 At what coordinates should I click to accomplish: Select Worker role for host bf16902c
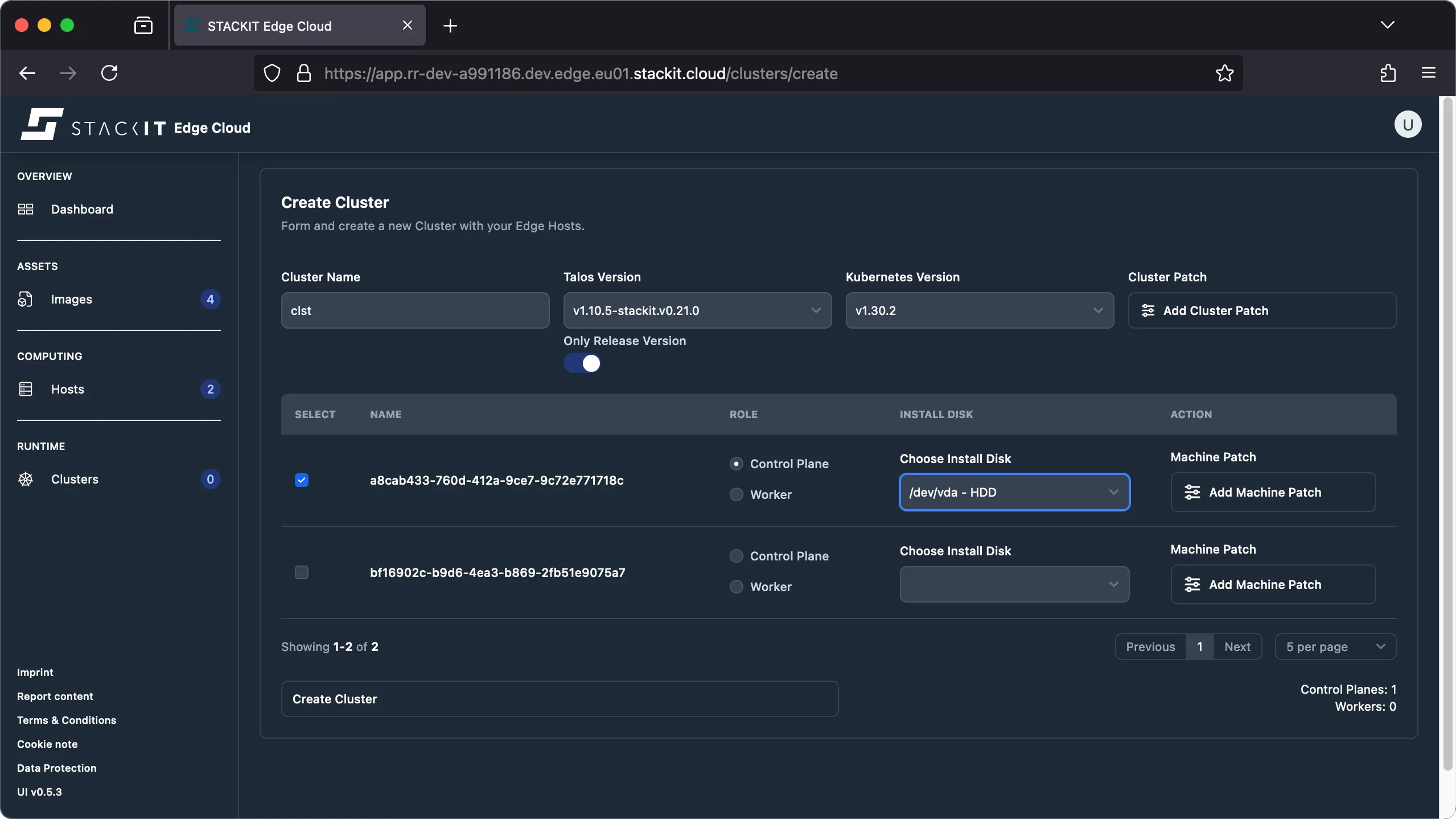735,586
